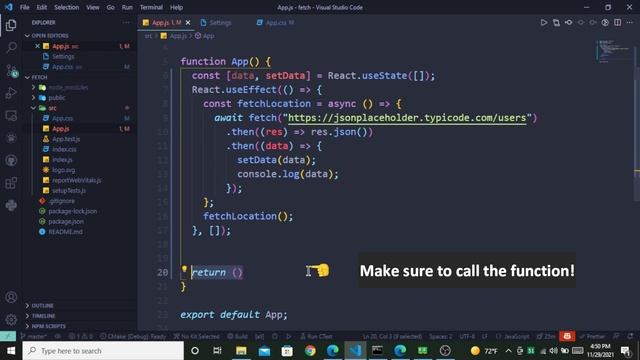Click the VS Code icon in Windows taskbar

pos(355,351)
